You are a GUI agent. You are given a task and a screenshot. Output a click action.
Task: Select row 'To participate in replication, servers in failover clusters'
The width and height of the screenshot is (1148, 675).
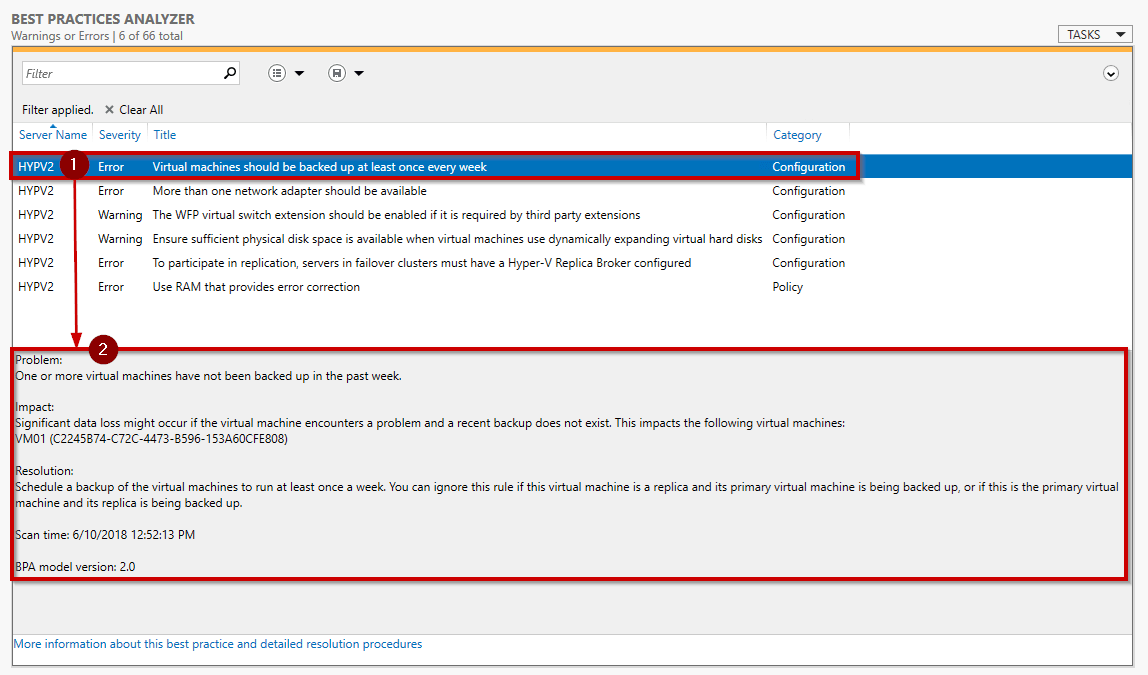point(572,263)
